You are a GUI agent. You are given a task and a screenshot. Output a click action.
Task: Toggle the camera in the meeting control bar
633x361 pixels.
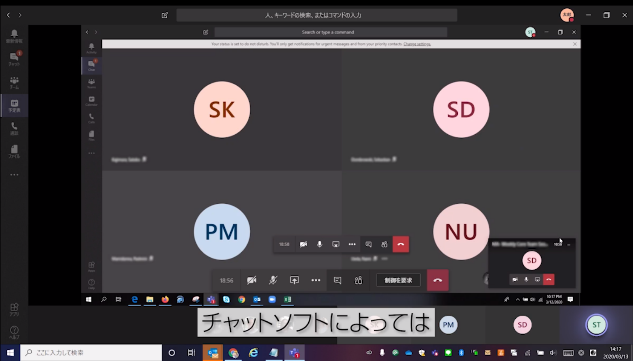tap(252, 280)
